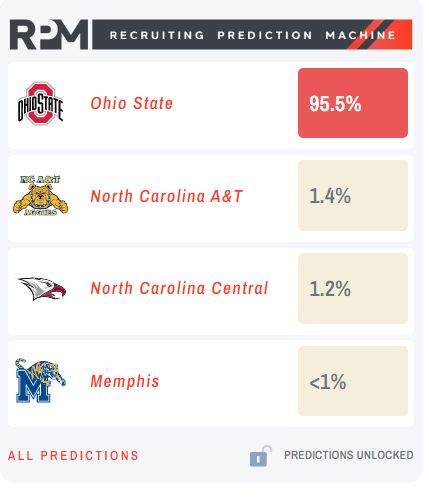View All Predictions link
The height and width of the screenshot is (503, 429).
coord(73,456)
